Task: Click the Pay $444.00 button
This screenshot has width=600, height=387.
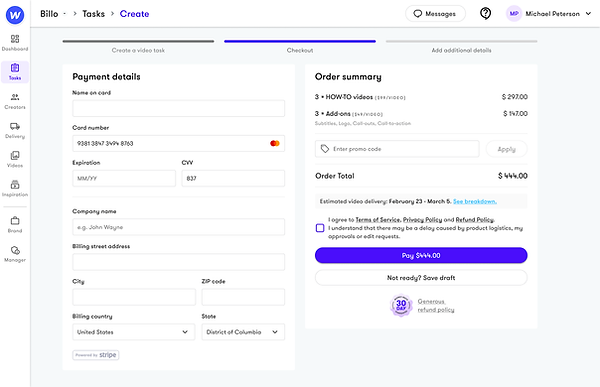Action: click(421, 255)
